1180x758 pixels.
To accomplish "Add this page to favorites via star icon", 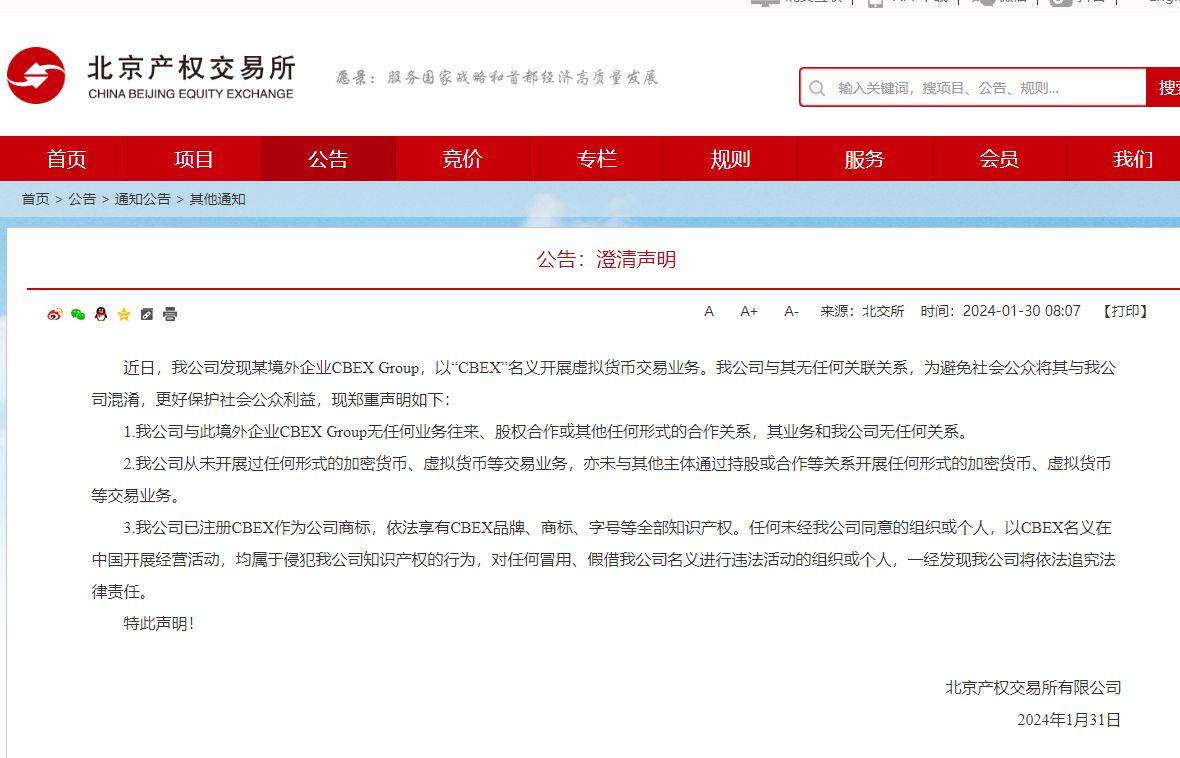I will [x=123, y=314].
